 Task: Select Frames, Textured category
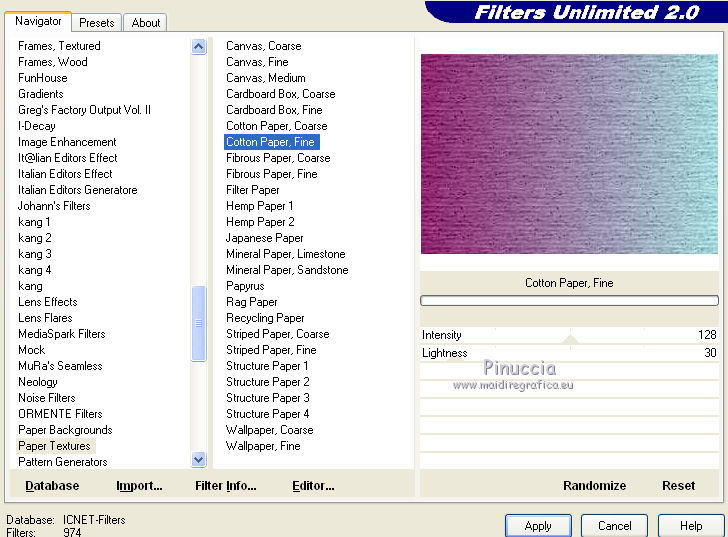tap(59, 46)
